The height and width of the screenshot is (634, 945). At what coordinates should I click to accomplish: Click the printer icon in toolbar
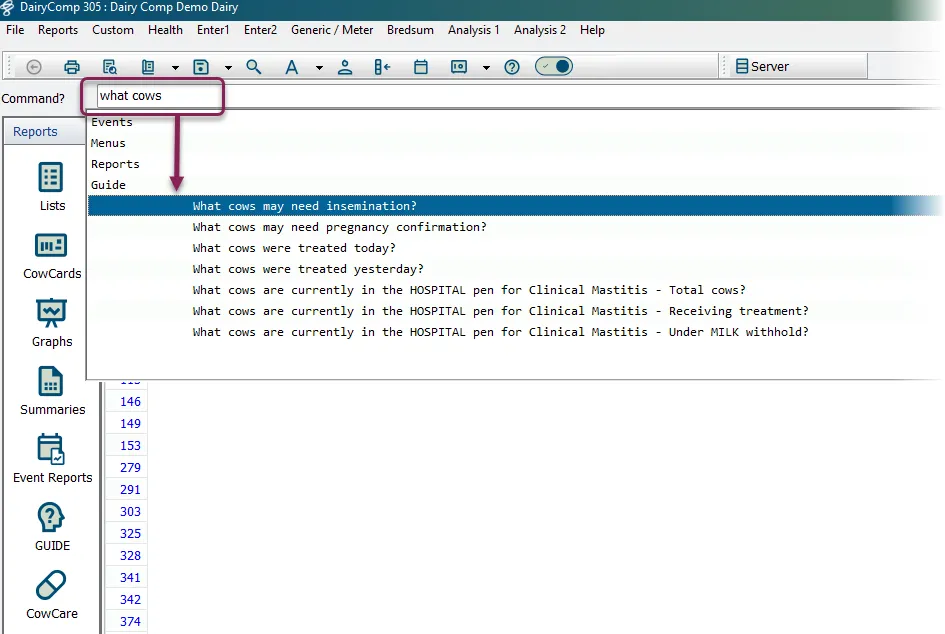(x=72, y=67)
